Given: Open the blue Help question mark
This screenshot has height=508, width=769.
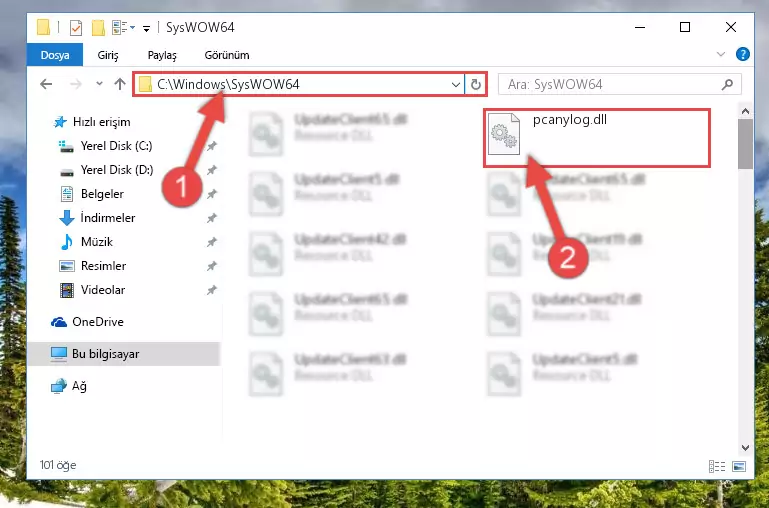Looking at the screenshot, I should [x=743, y=54].
